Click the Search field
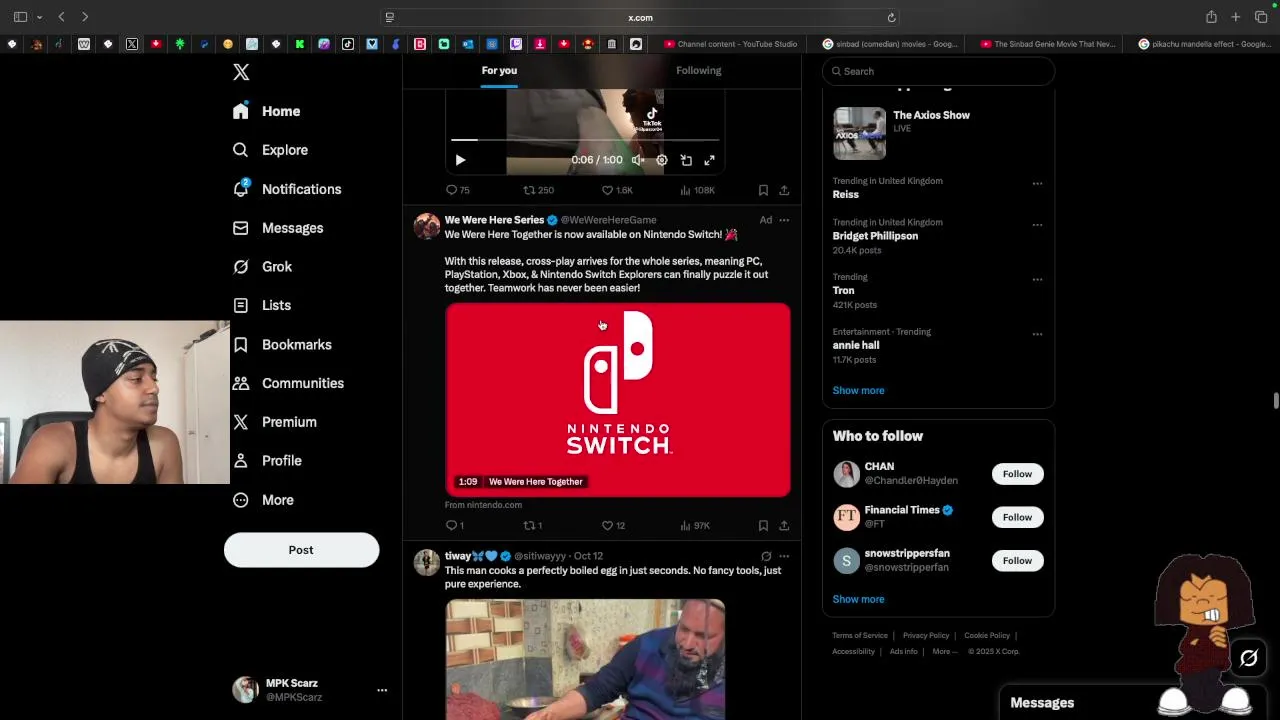The image size is (1280, 720). click(938, 71)
